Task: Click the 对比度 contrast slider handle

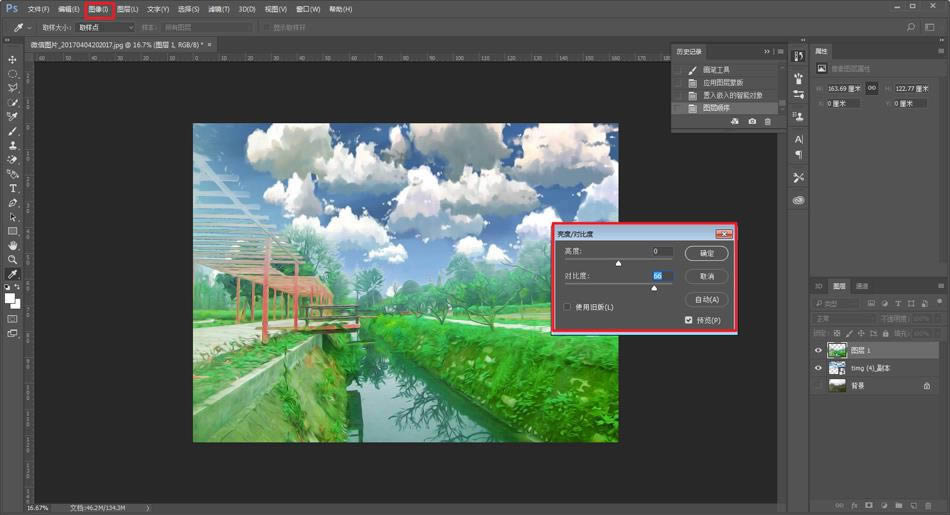Action: tap(654, 288)
